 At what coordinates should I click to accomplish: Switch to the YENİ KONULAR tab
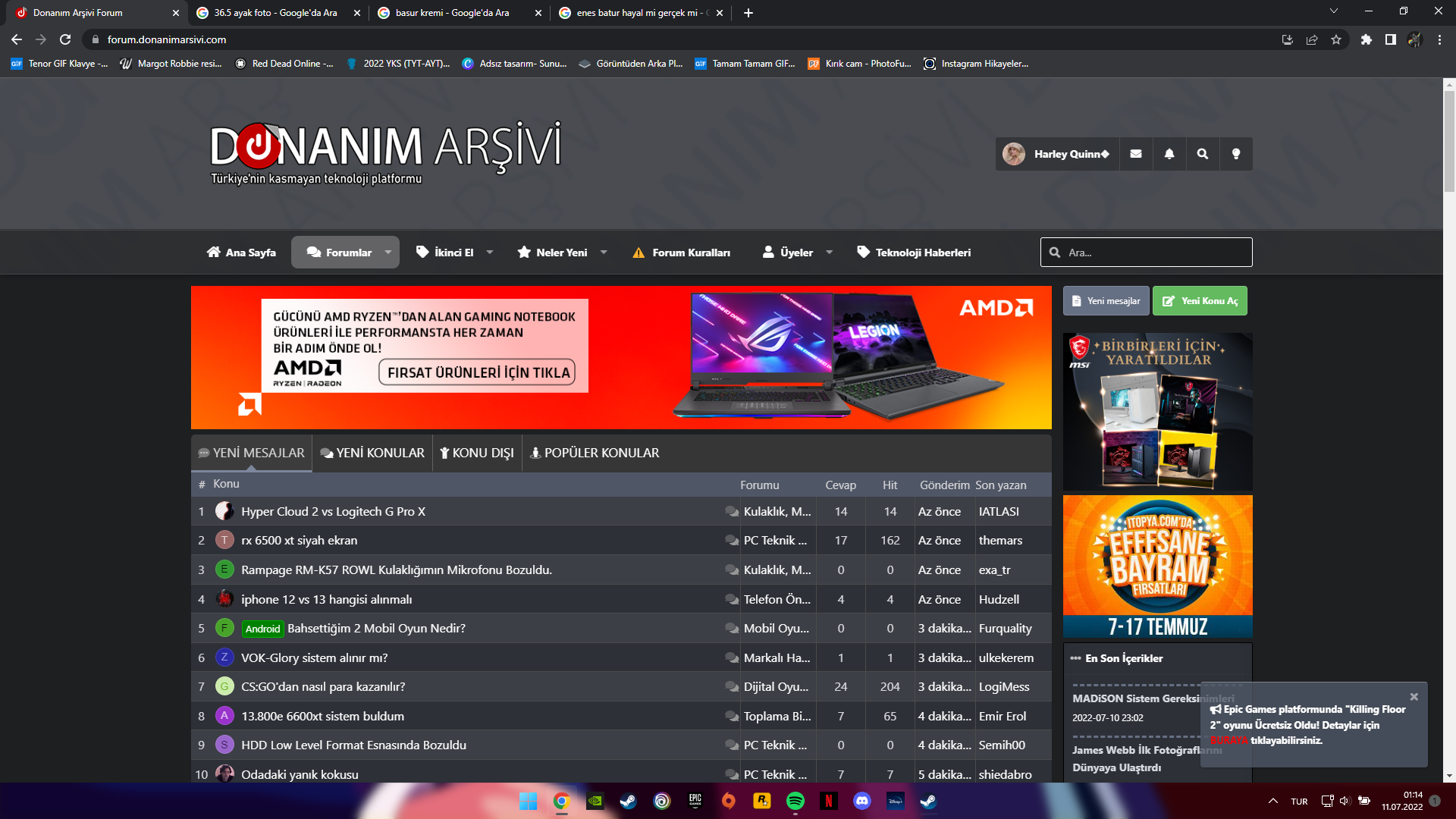tap(372, 453)
